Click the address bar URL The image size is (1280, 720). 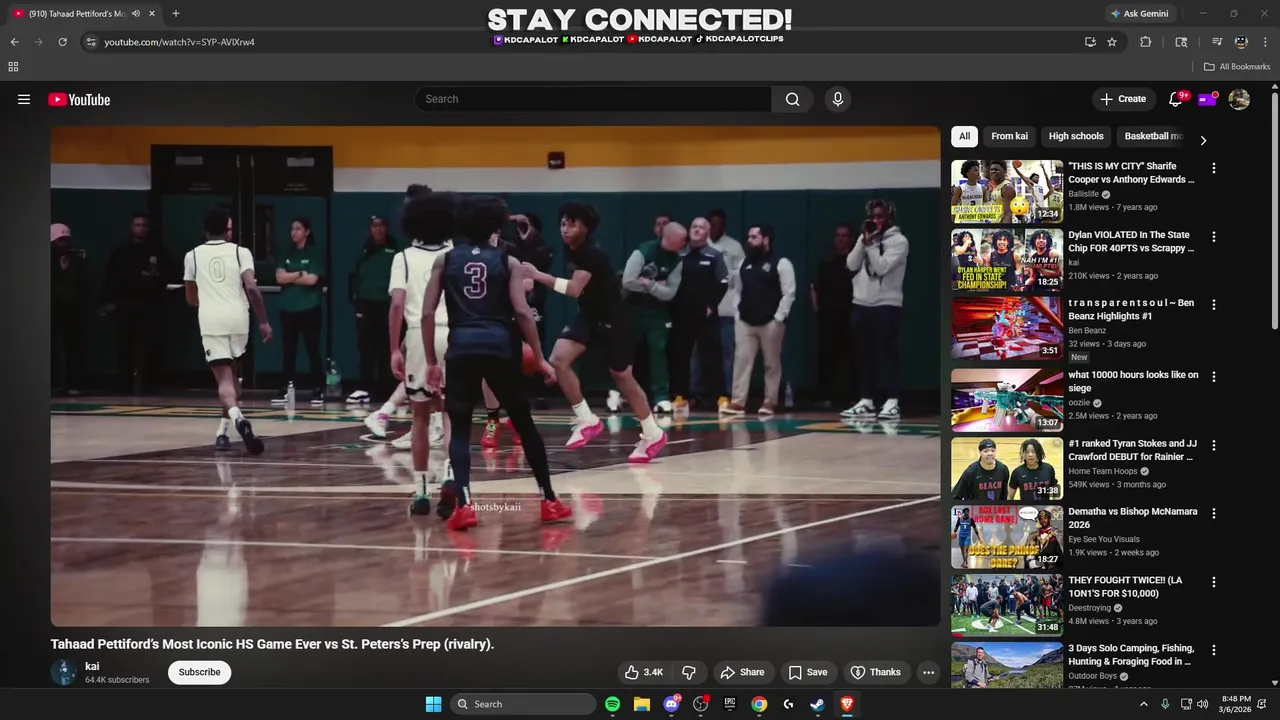coord(180,42)
